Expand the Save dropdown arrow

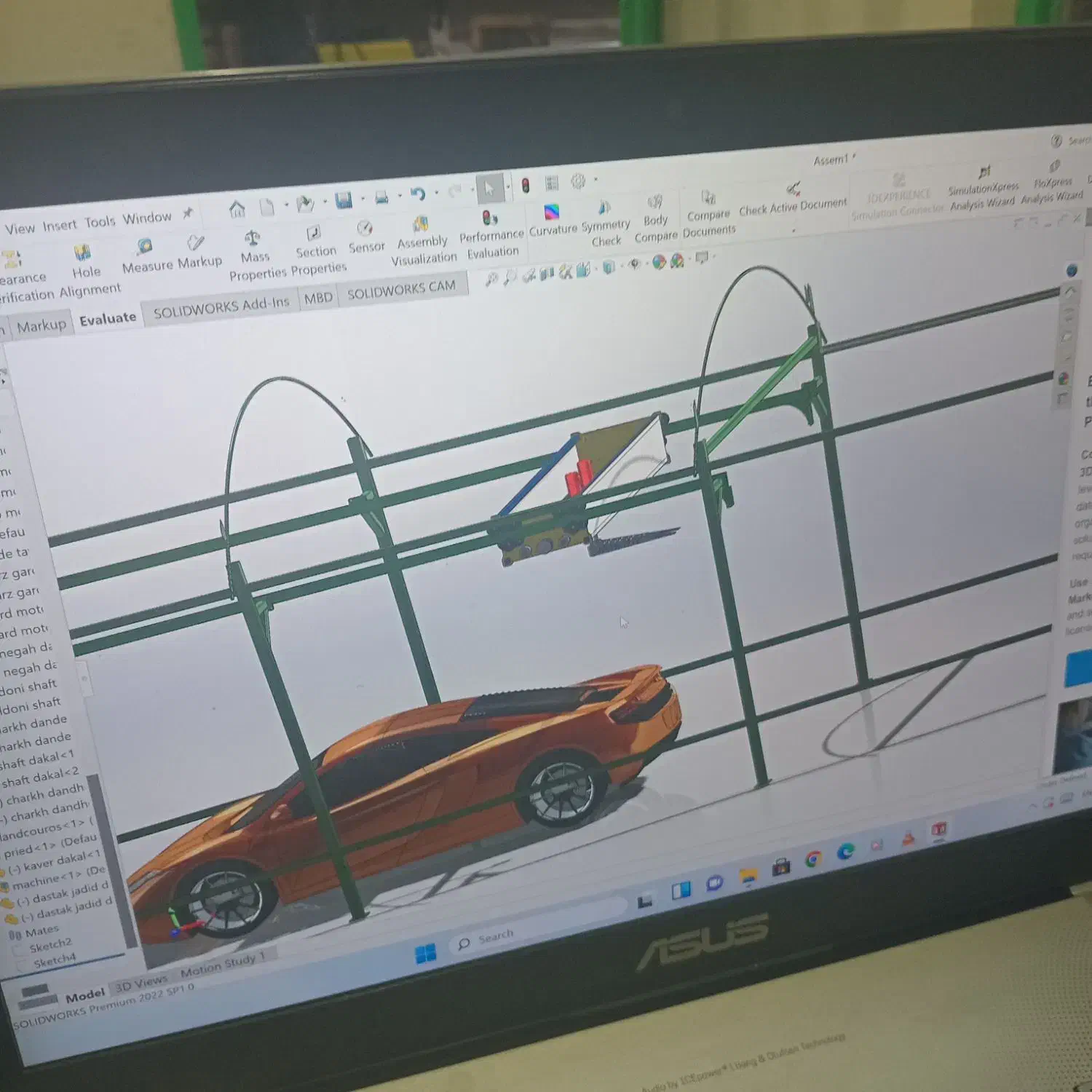click(362, 198)
